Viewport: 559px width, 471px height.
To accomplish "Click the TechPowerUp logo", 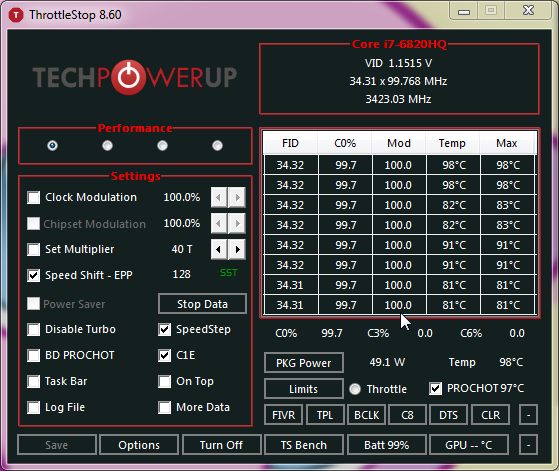I will point(135,77).
